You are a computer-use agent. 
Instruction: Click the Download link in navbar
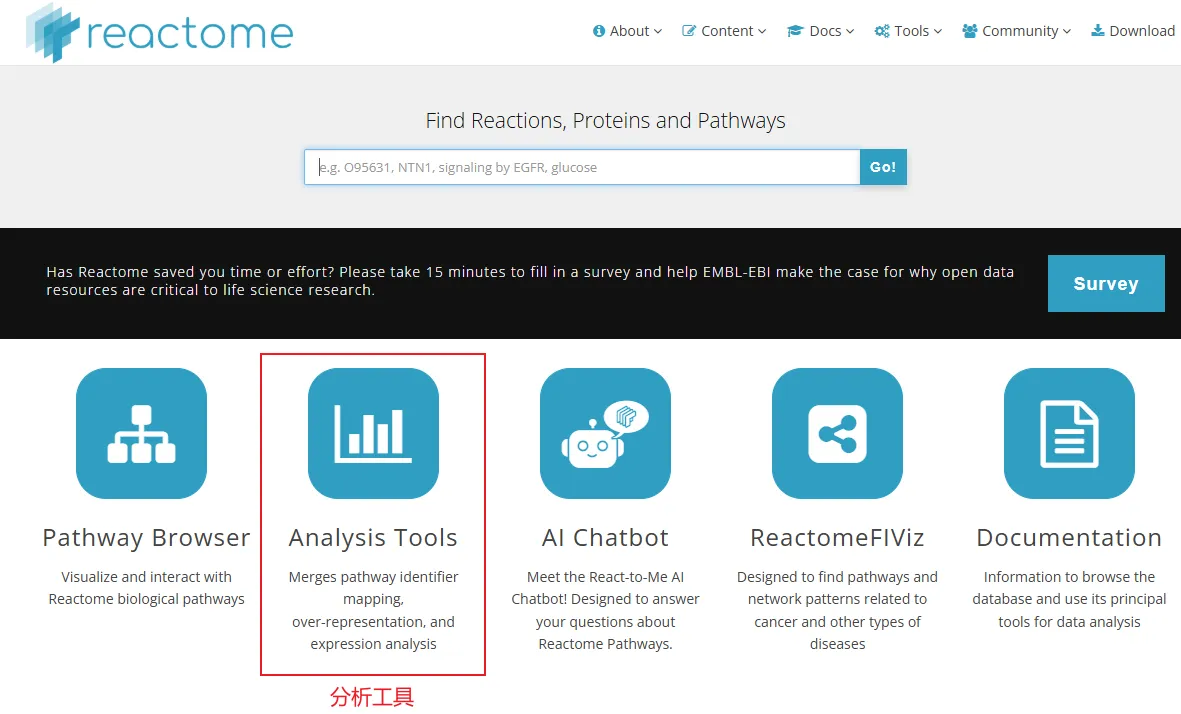(x=1133, y=31)
